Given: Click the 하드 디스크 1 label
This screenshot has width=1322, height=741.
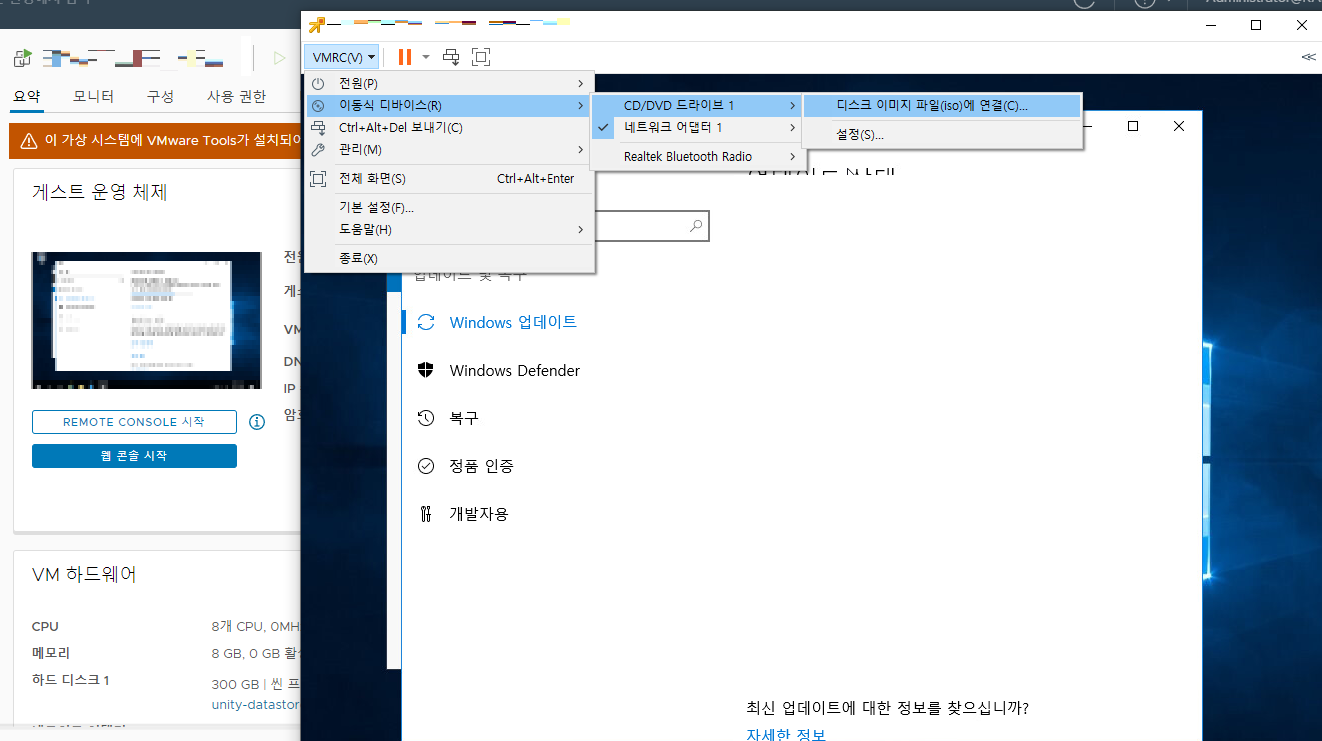Looking at the screenshot, I should pos(70,680).
